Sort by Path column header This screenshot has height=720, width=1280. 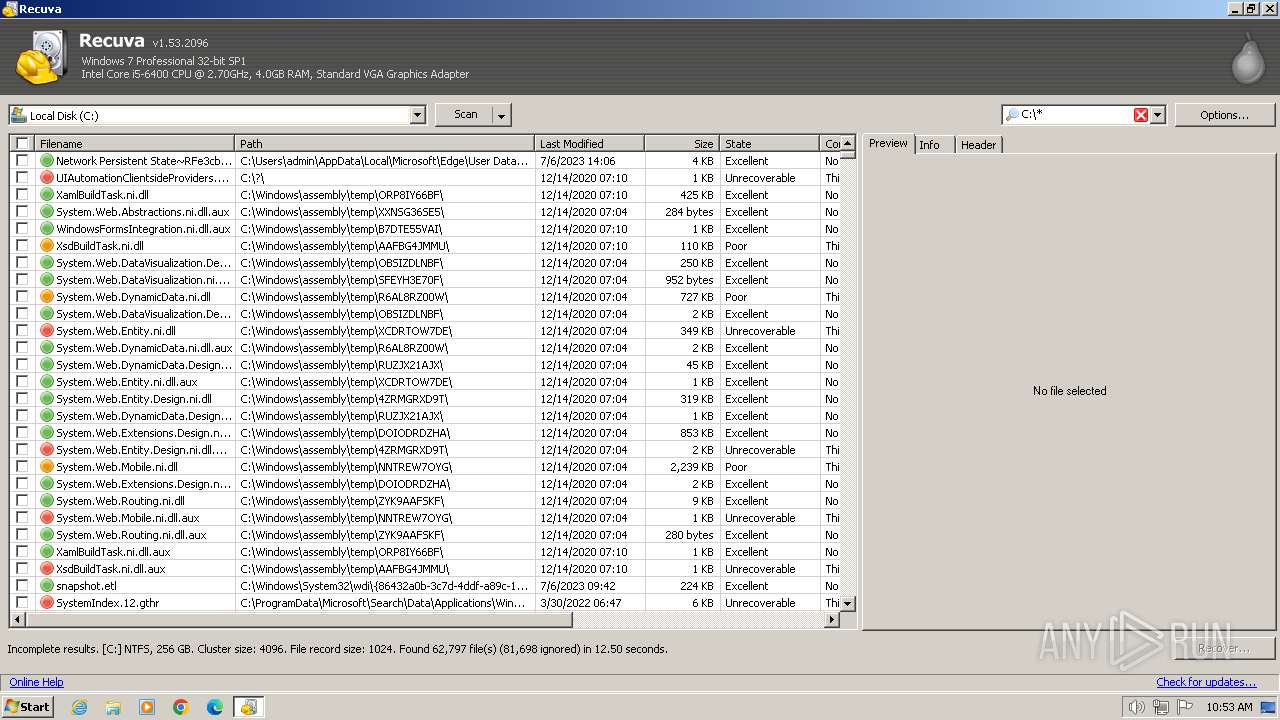(385, 144)
